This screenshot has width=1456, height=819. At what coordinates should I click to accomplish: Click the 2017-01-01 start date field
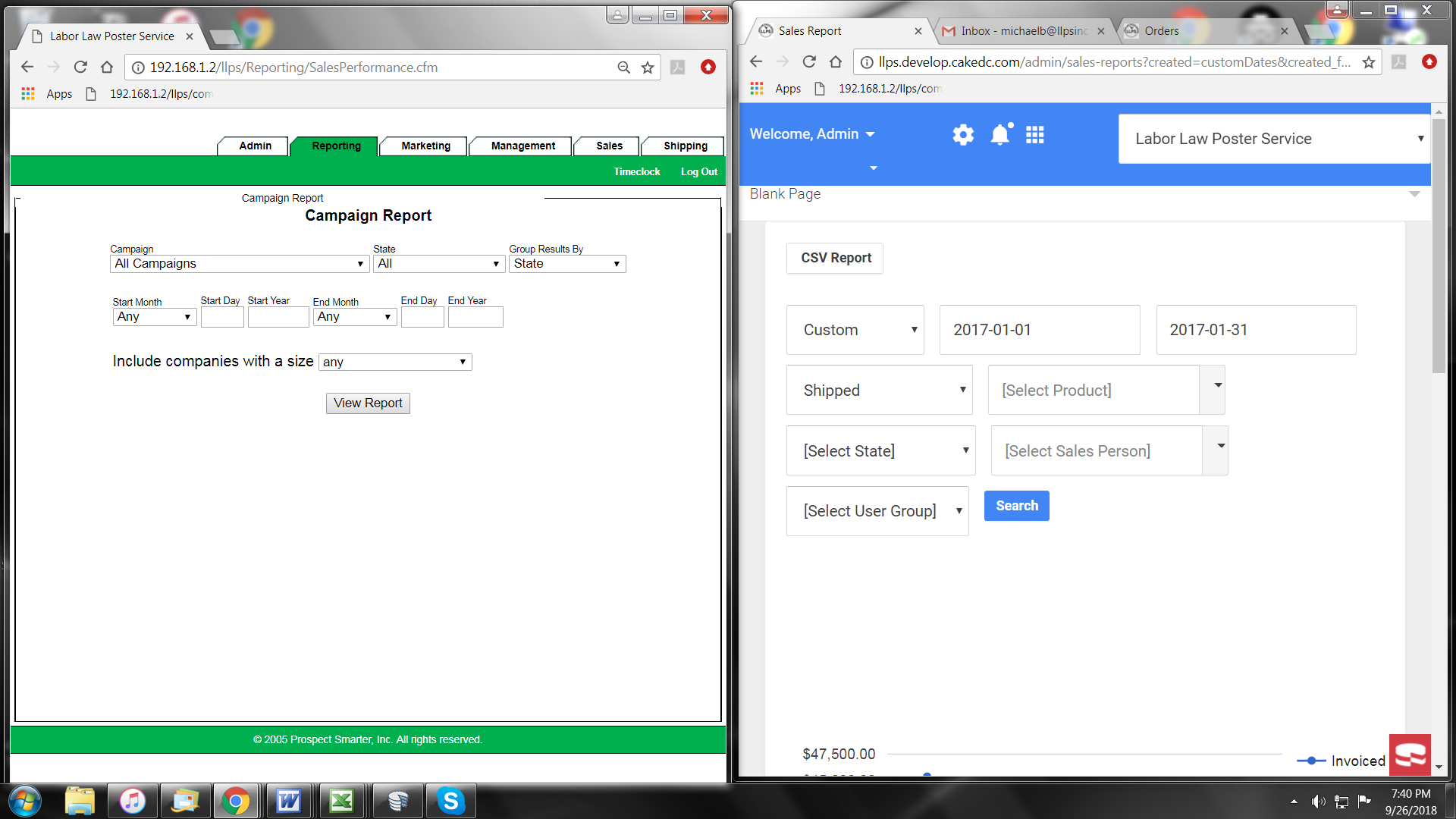click(x=1039, y=330)
